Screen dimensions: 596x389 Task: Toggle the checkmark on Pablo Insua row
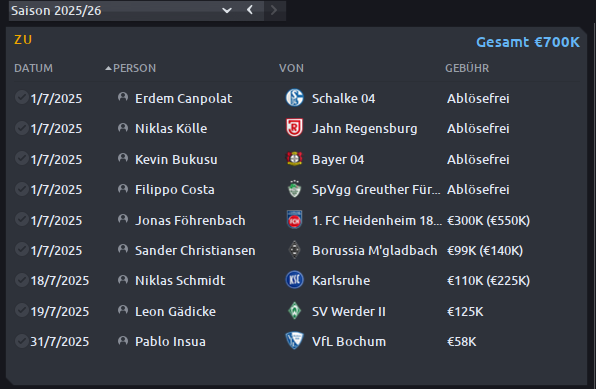22,340
